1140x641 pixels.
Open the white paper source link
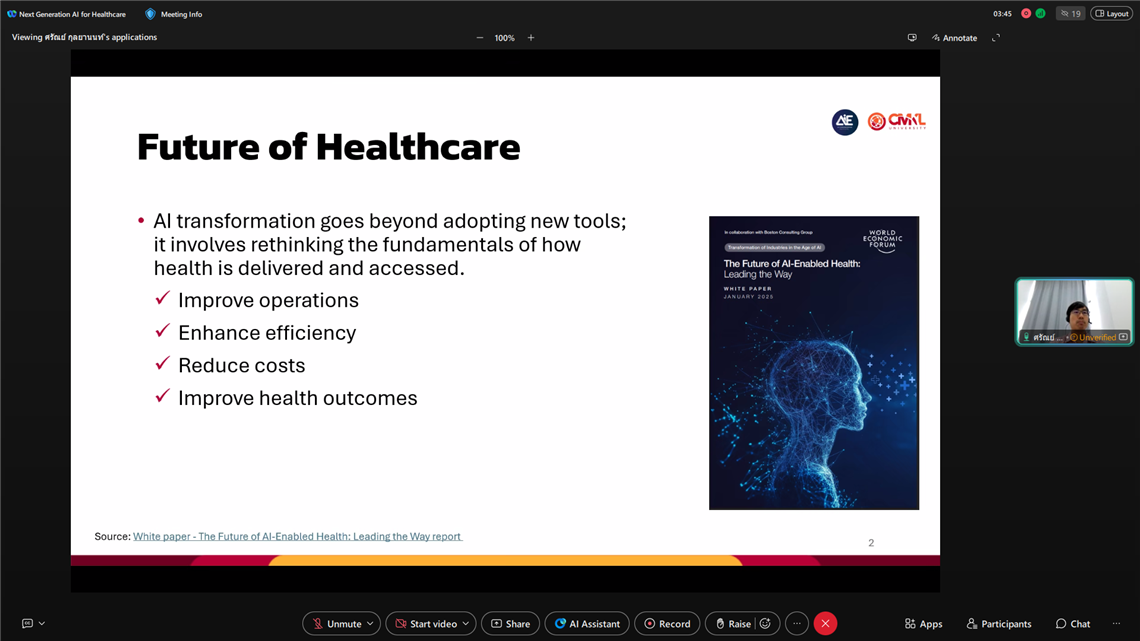[x=297, y=537]
